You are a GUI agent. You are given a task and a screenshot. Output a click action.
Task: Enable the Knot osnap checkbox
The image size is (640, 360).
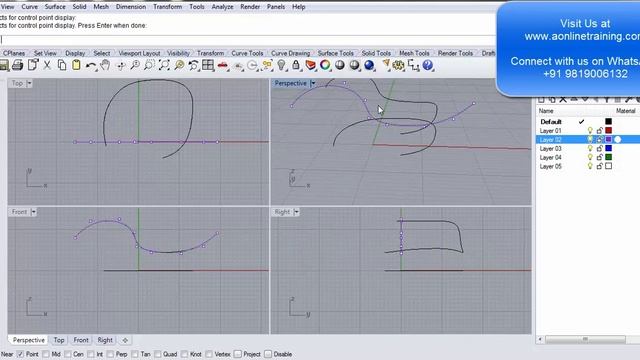pyautogui.click(x=184, y=354)
